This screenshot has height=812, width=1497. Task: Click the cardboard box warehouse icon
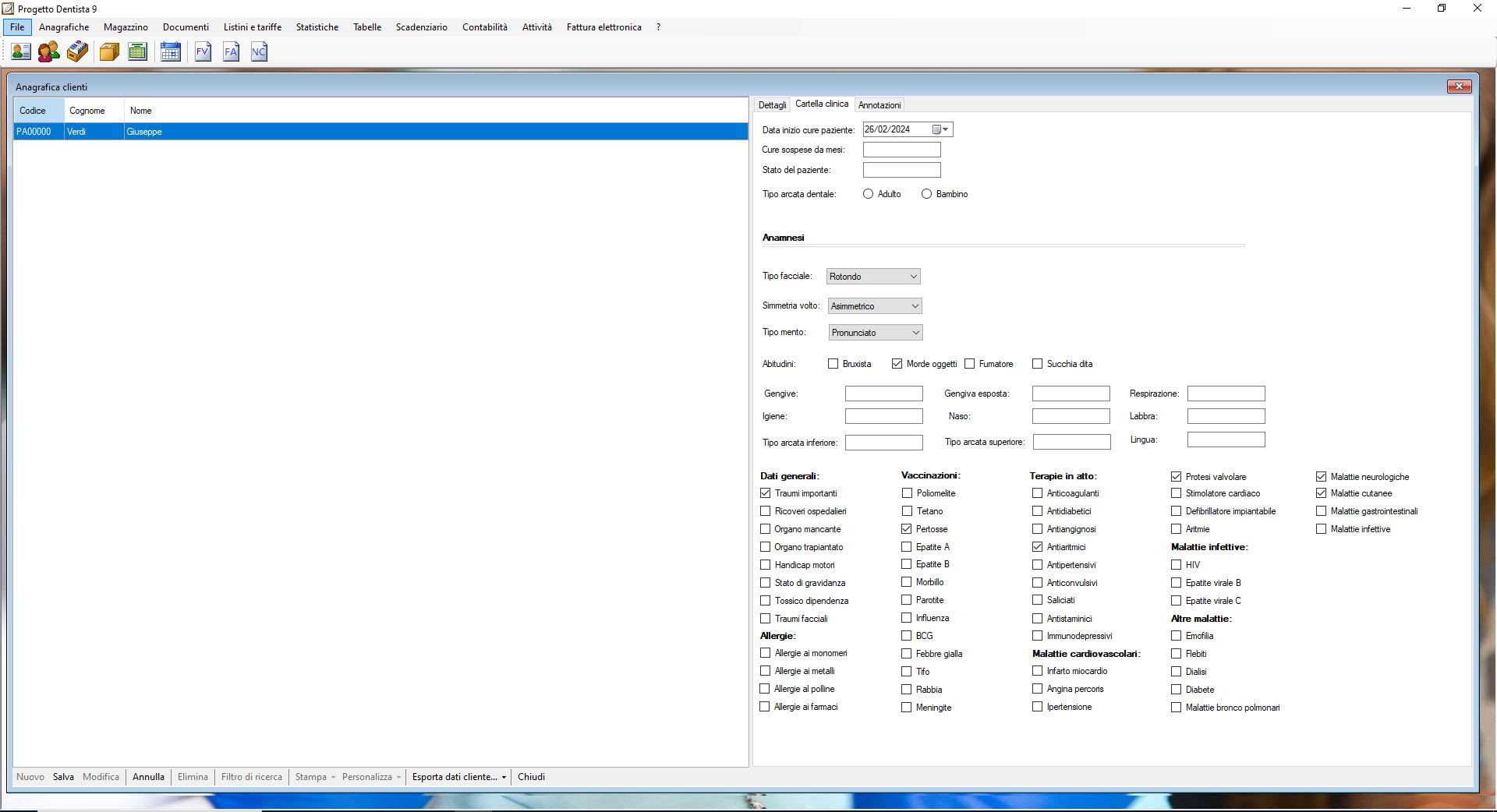[x=109, y=52]
